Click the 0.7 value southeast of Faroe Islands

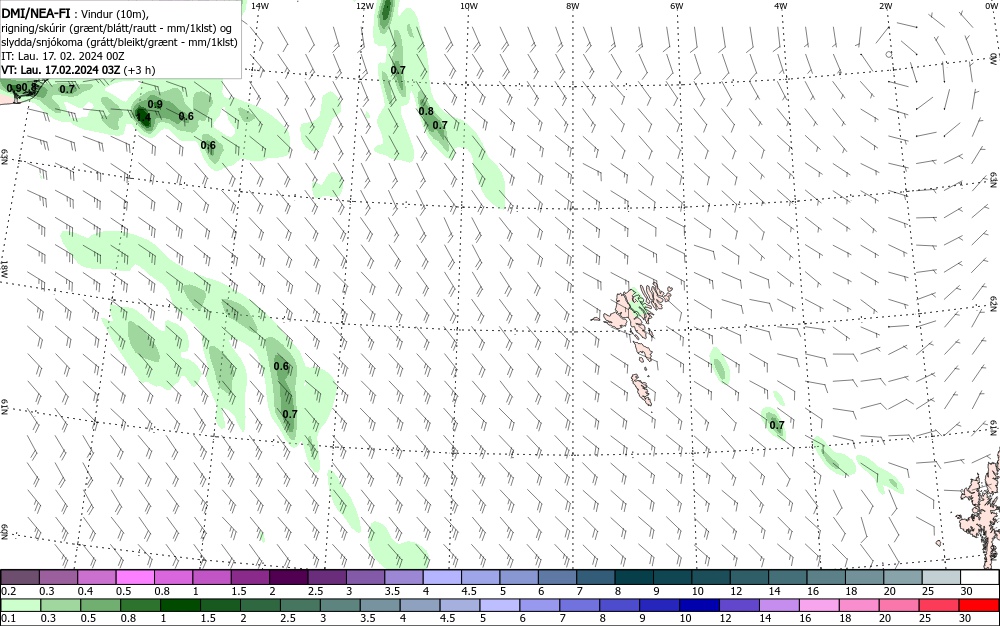[x=777, y=425]
